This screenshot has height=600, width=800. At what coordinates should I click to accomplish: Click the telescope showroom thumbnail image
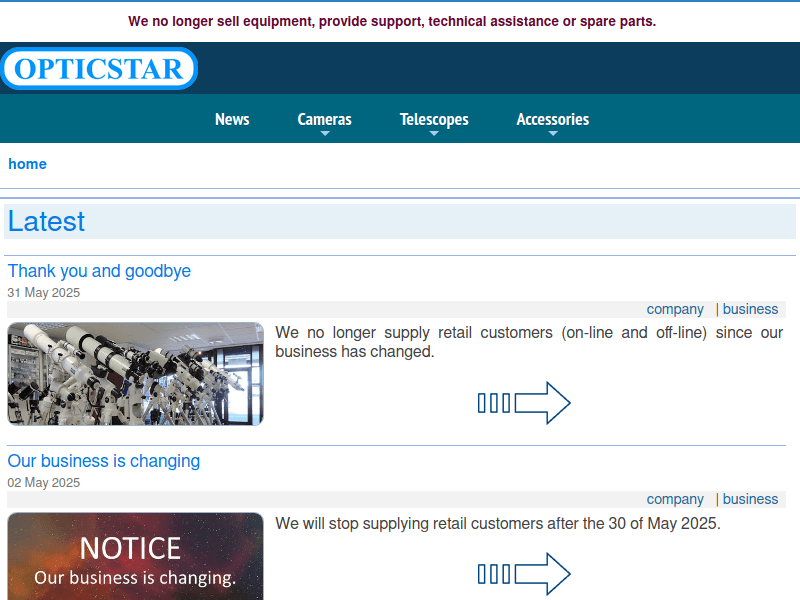pyautogui.click(x=135, y=374)
